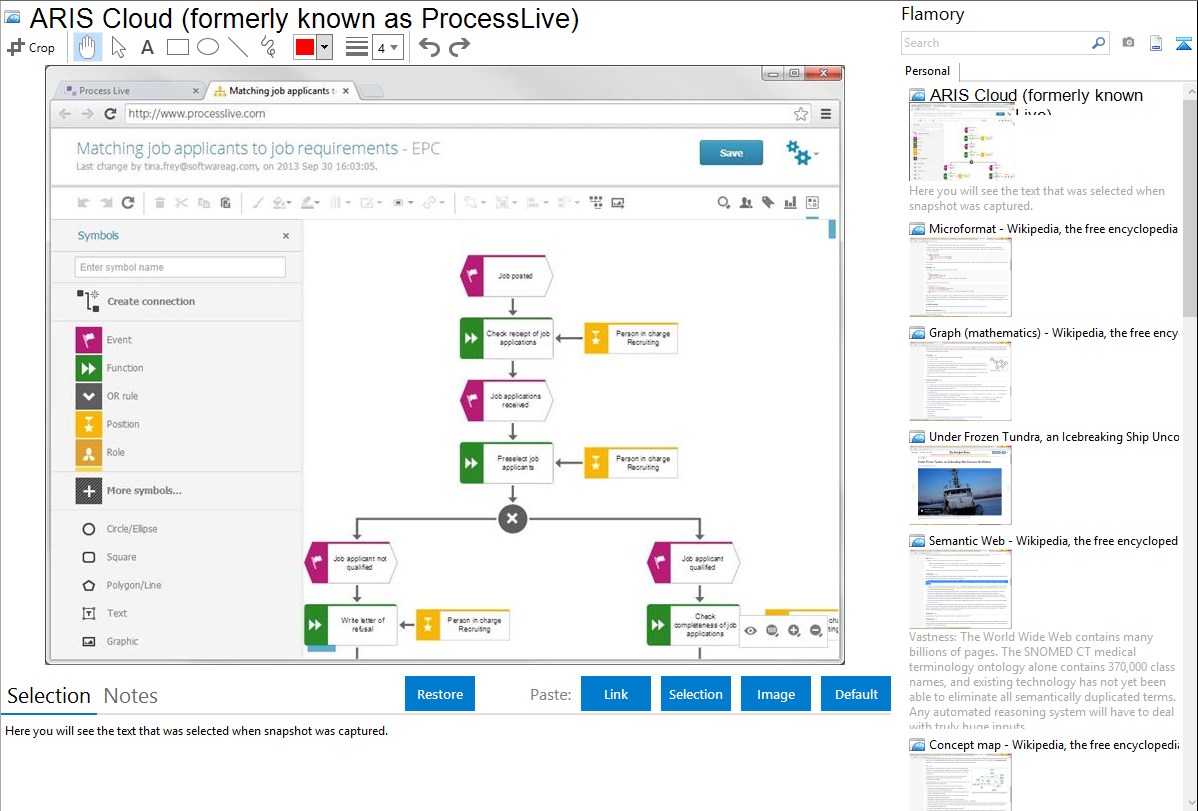This screenshot has height=811, width=1198.
Task: Open Graph (mathematics) snapshot thumbnail
Action: point(960,381)
